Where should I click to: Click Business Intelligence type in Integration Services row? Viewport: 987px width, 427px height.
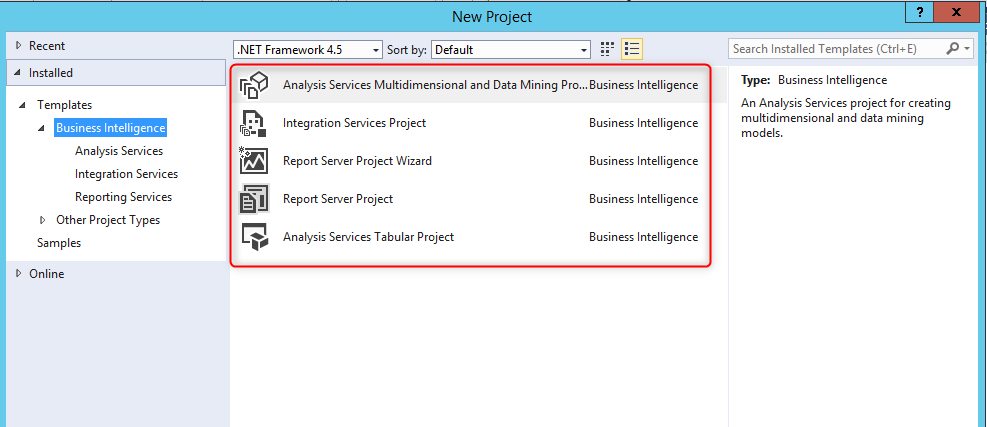click(x=643, y=123)
